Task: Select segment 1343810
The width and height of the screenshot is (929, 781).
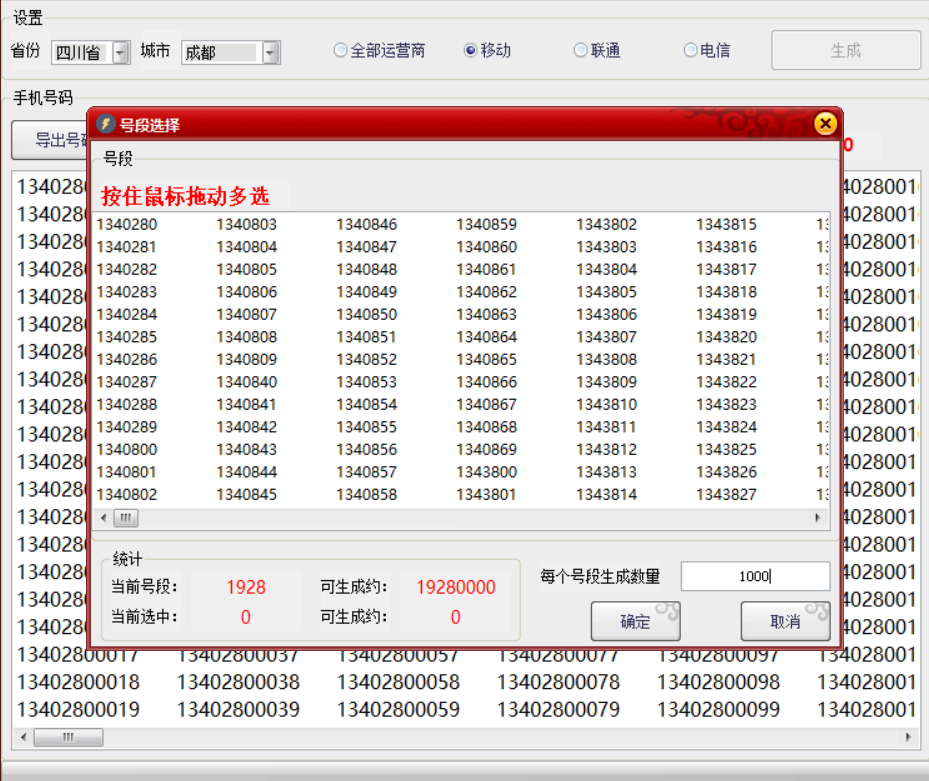Action: coord(607,405)
